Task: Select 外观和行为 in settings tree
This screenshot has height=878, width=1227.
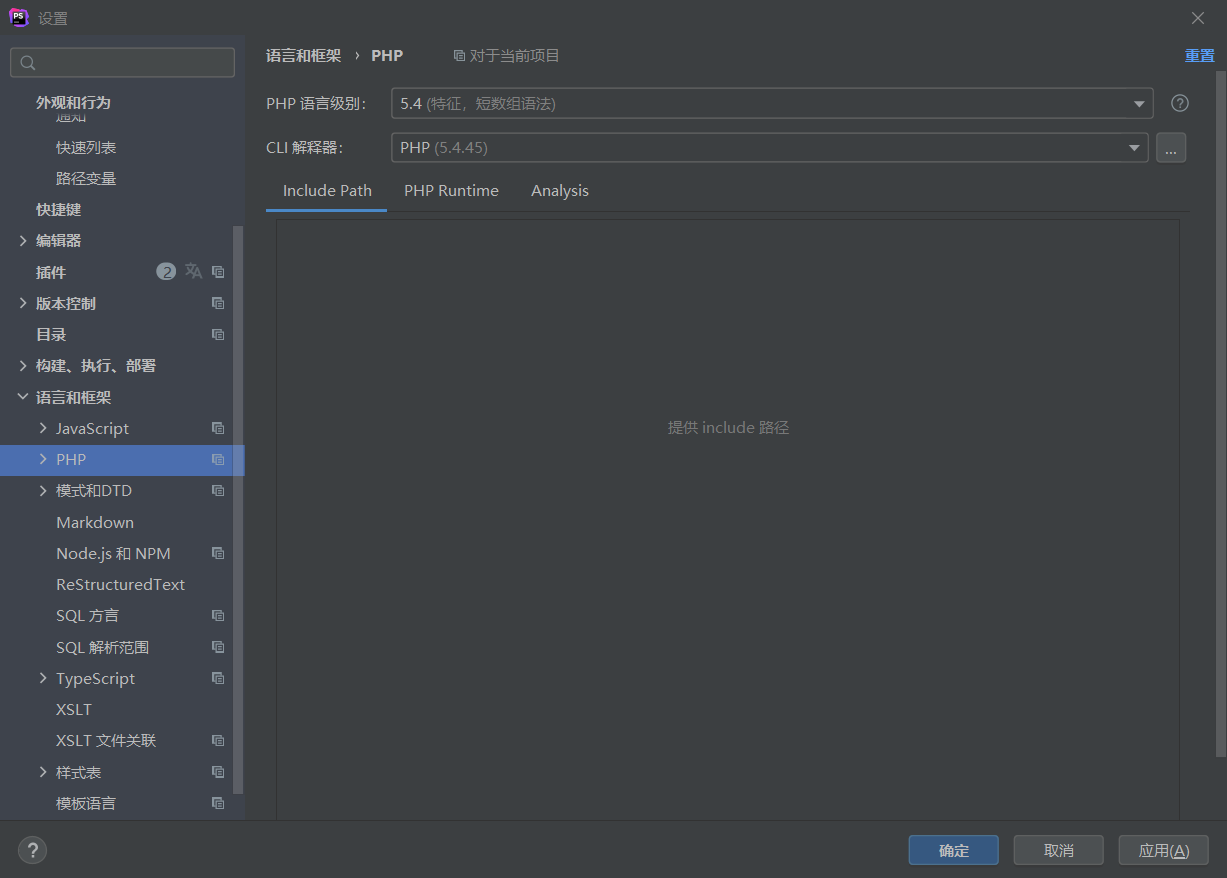Action: 73,103
